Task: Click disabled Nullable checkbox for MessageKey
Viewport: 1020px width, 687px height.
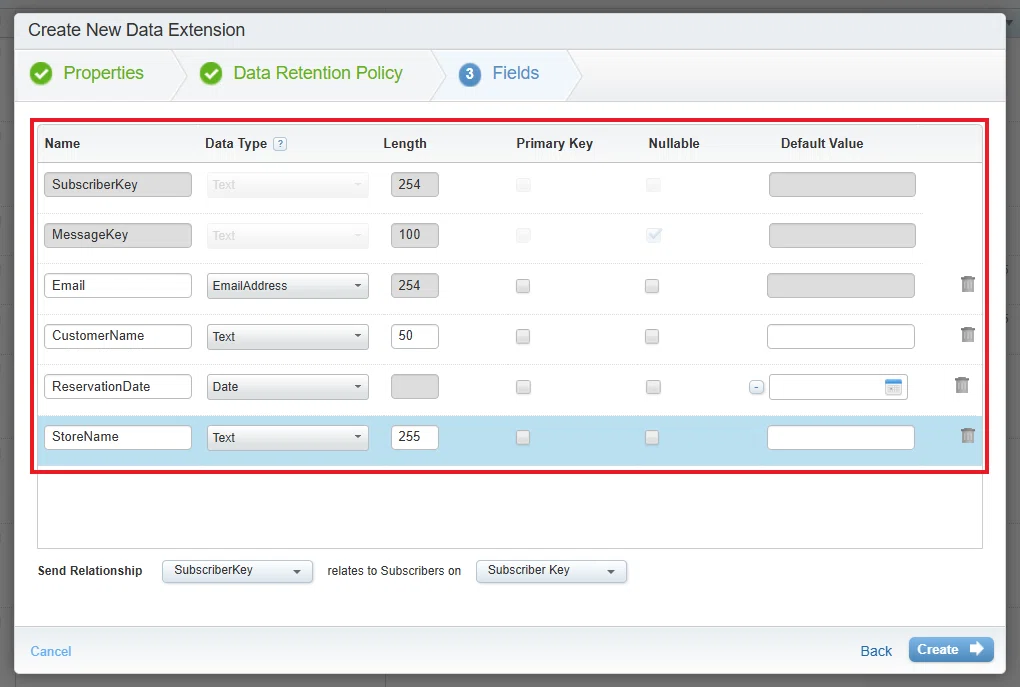Action: tap(654, 235)
